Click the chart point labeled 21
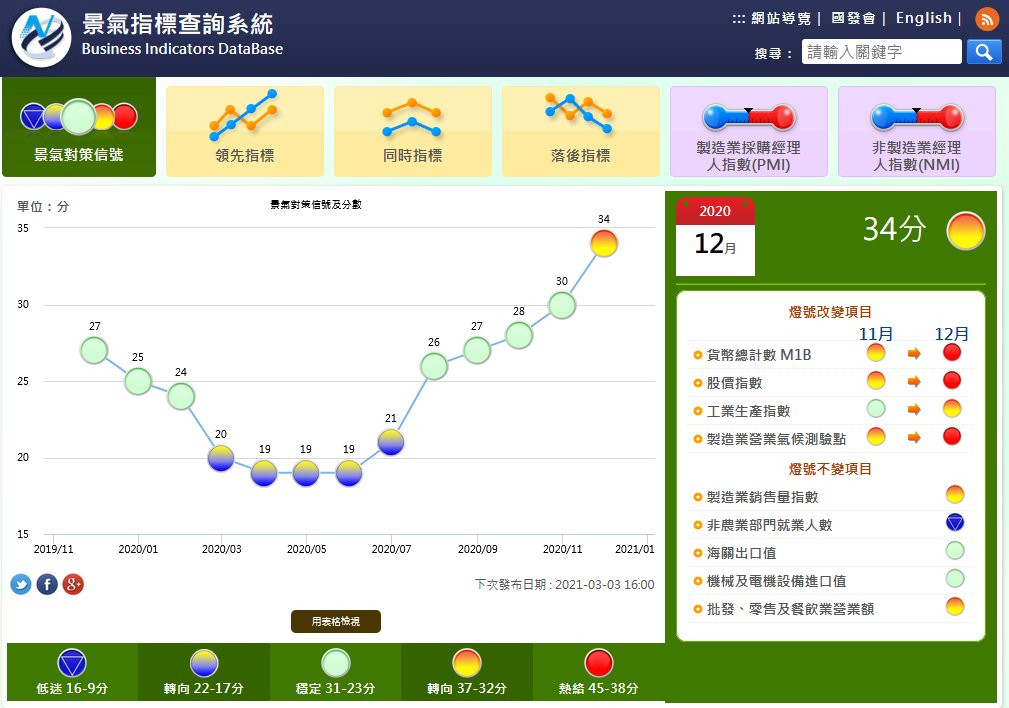Viewport: 1009px width, 708px height. pos(391,442)
